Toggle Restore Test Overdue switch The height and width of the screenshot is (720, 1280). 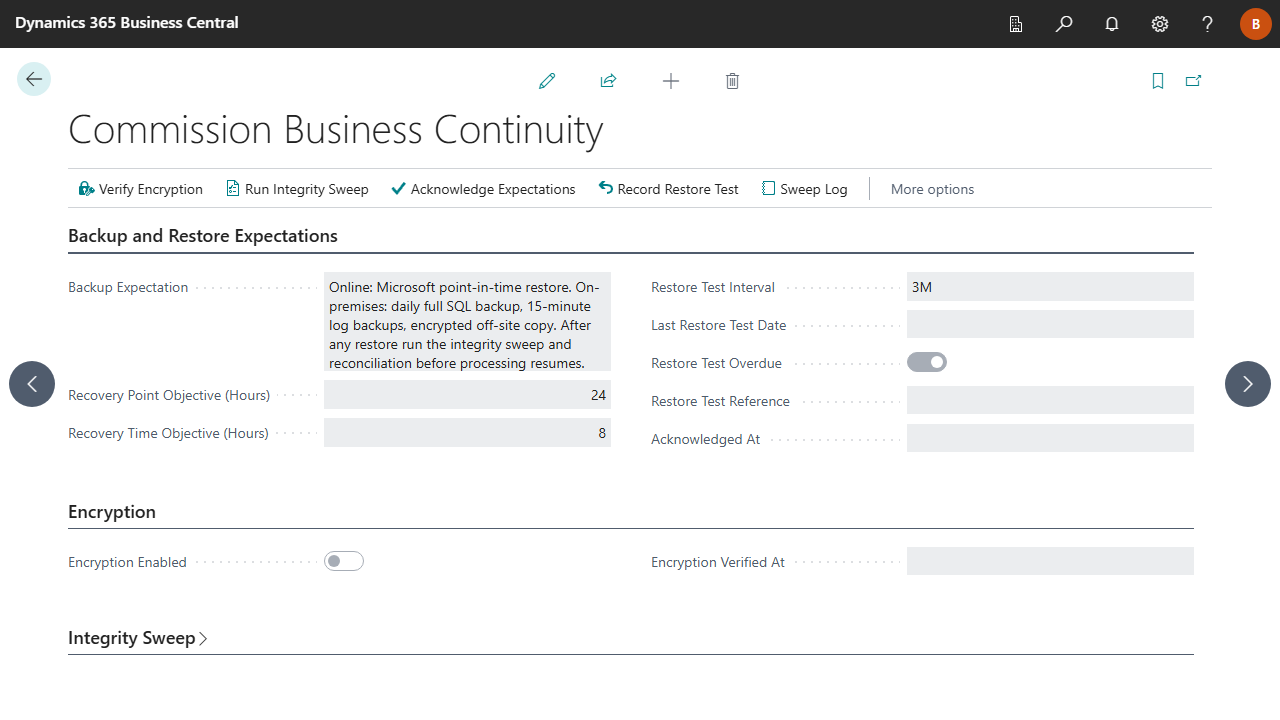click(927, 362)
